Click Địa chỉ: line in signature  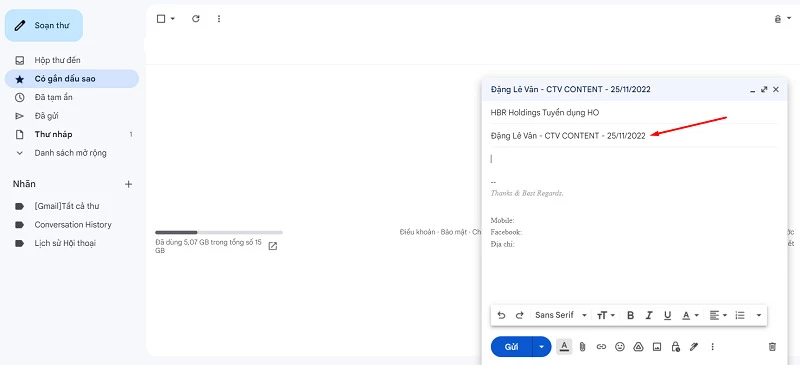(x=503, y=244)
